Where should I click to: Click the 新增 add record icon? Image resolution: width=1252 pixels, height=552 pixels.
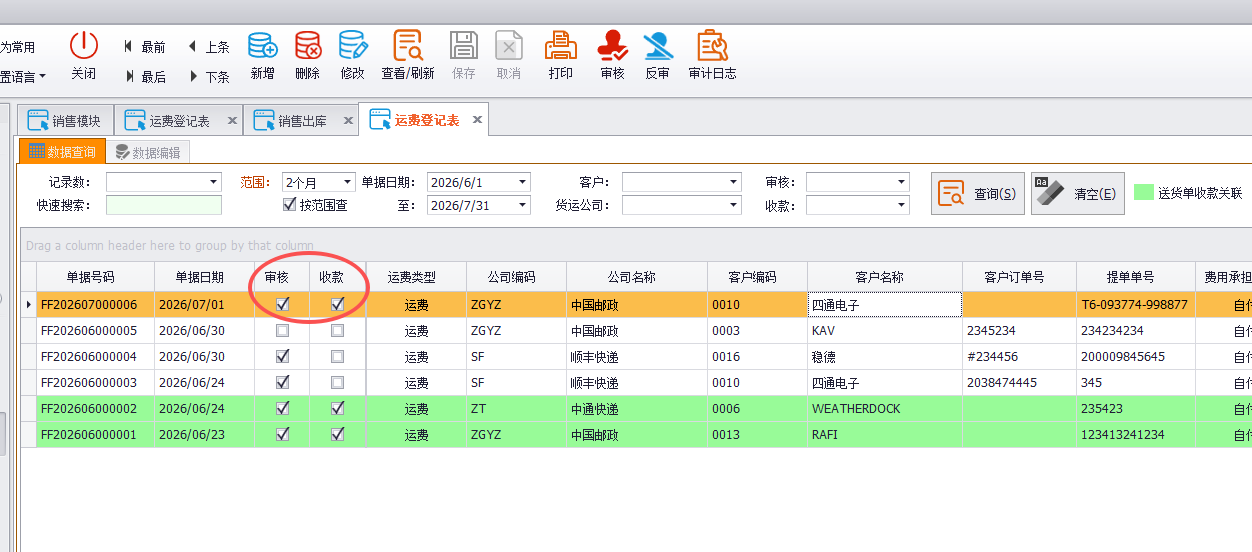262,45
